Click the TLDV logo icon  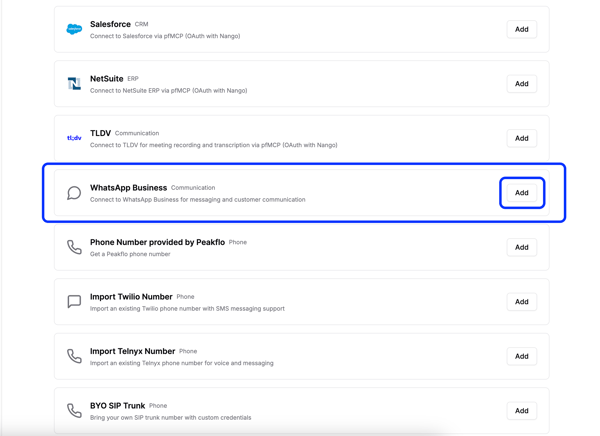point(74,138)
